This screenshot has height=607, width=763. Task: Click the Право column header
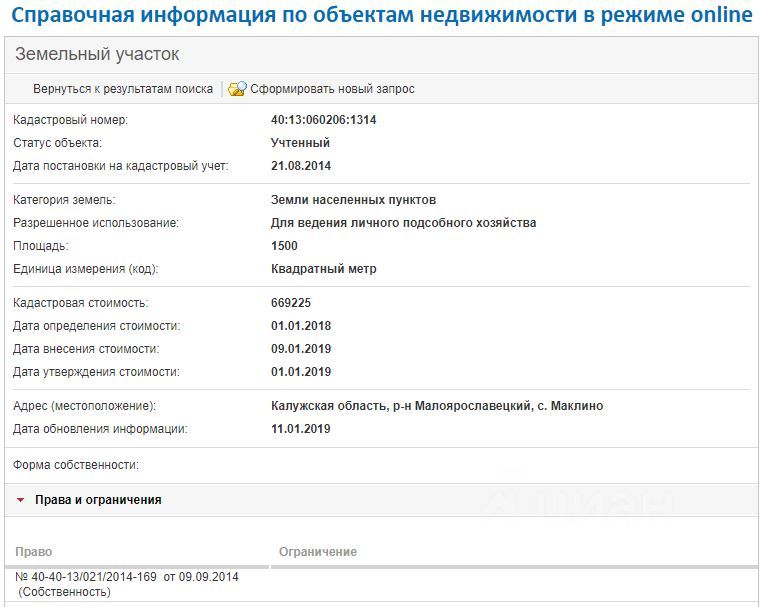34,552
